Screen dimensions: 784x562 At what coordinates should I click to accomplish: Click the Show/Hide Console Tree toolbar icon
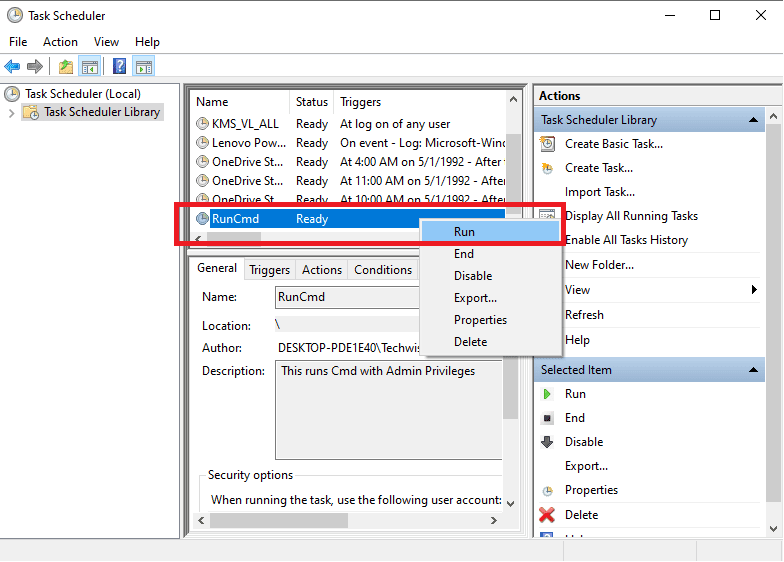[x=90, y=67]
